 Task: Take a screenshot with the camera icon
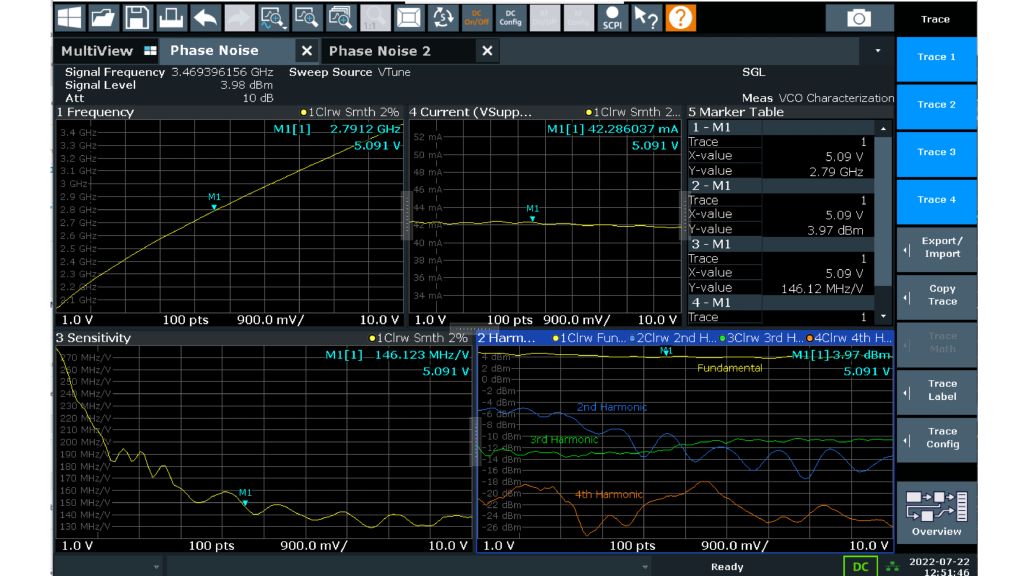[859, 18]
